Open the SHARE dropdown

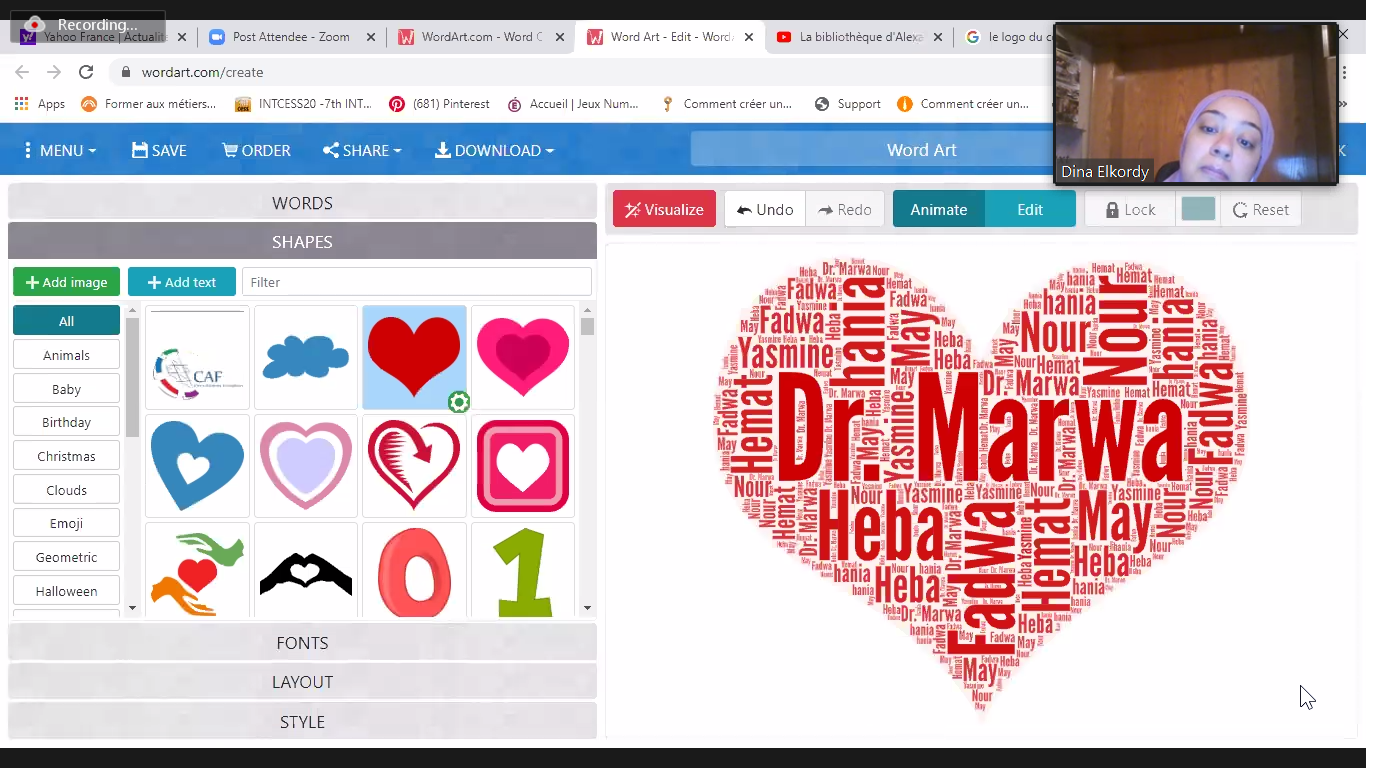click(x=361, y=150)
